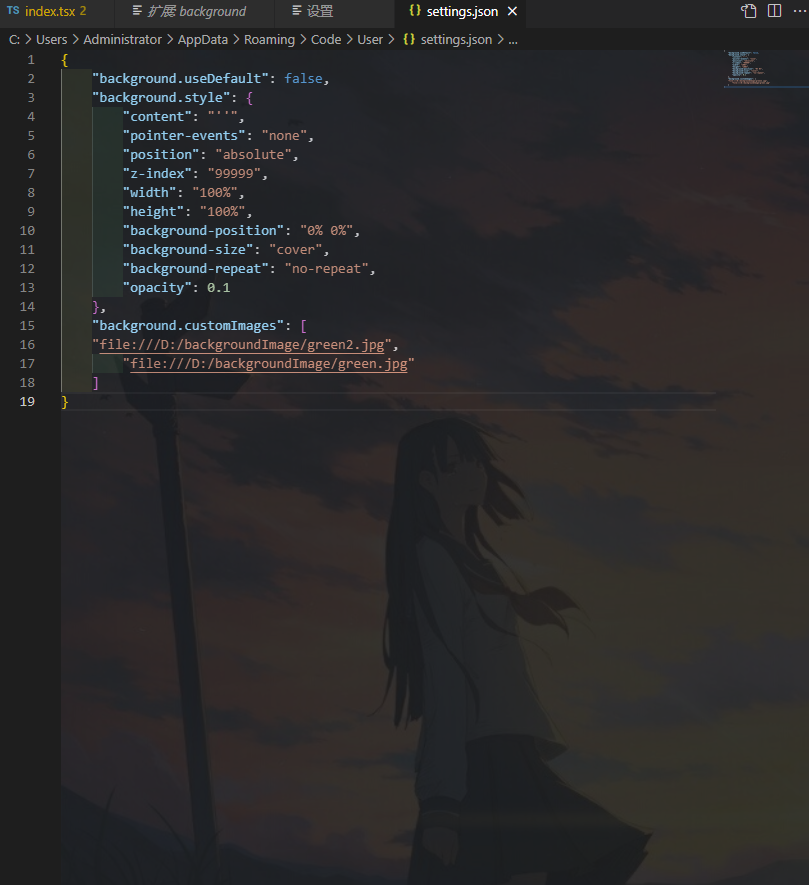Expand the trailing ellipsis breadcrumb
809x885 pixels.
coord(513,41)
